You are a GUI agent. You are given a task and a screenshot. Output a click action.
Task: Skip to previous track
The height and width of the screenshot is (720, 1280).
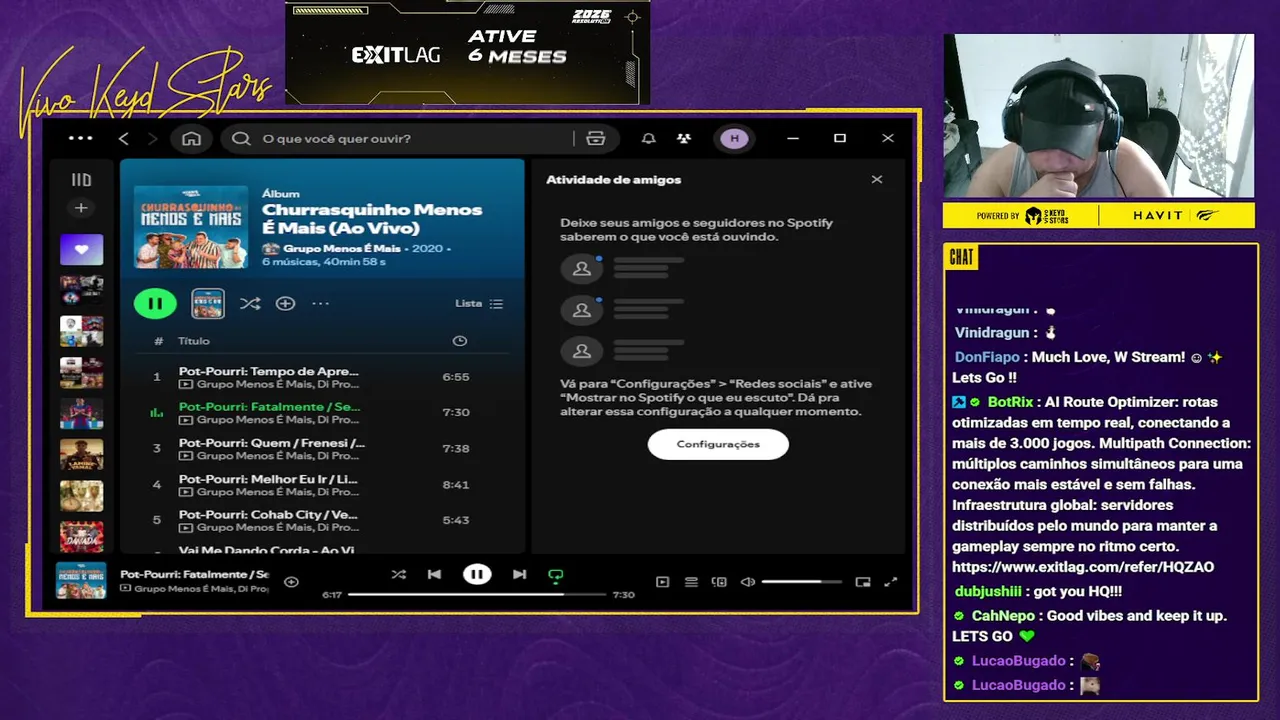pyautogui.click(x=434, y=574)
